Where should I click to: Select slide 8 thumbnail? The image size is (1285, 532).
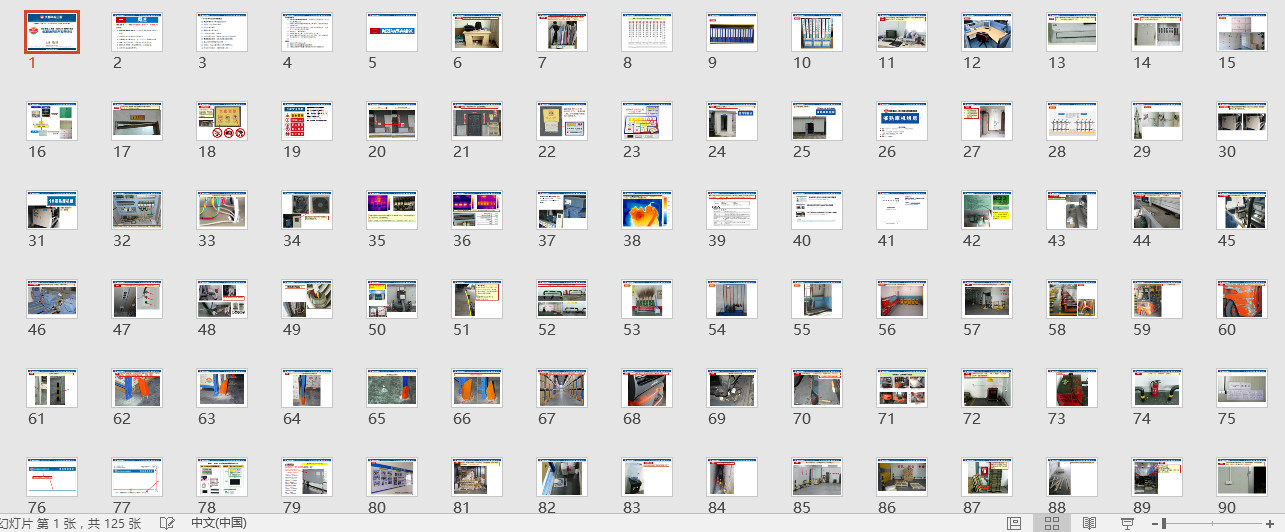point(647,32)
